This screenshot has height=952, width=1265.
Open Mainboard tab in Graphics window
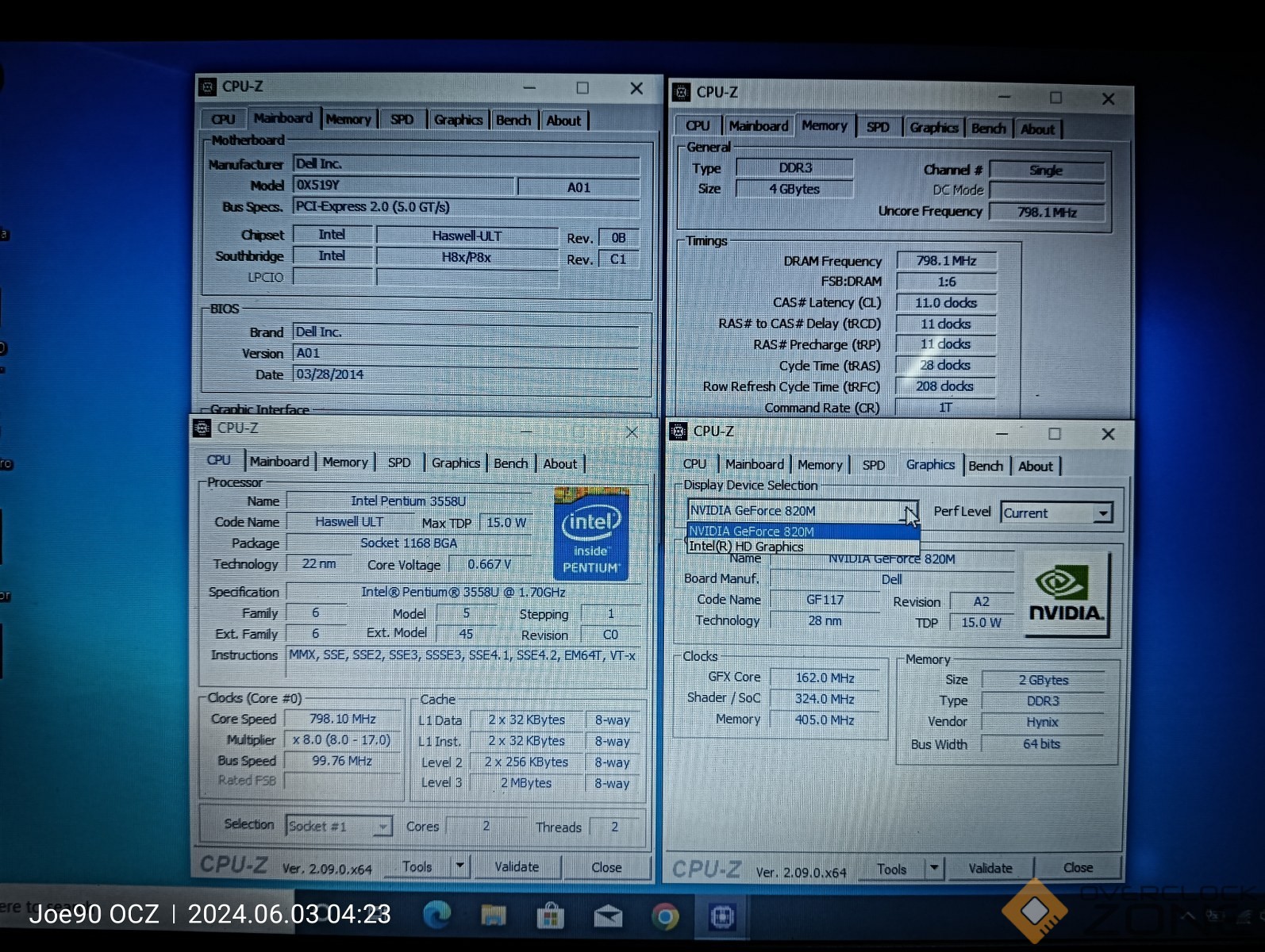point(755,464)
